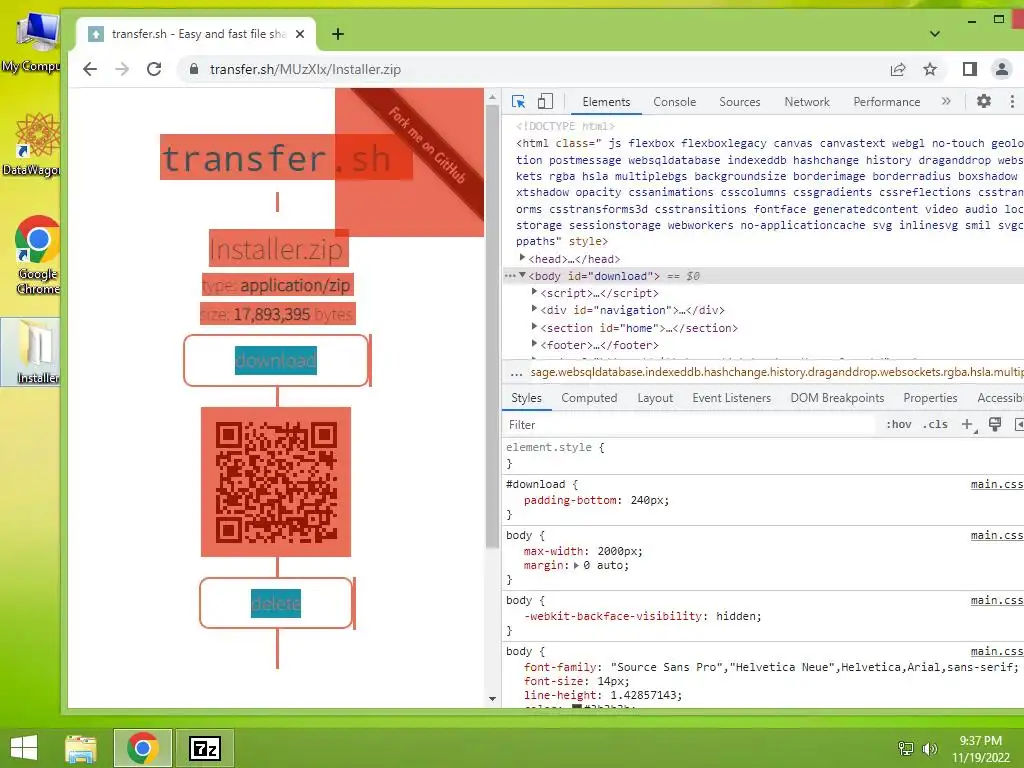The image size is (1024, 768).
Task: Open Event Listeners tab
Action: pos(731,398)
